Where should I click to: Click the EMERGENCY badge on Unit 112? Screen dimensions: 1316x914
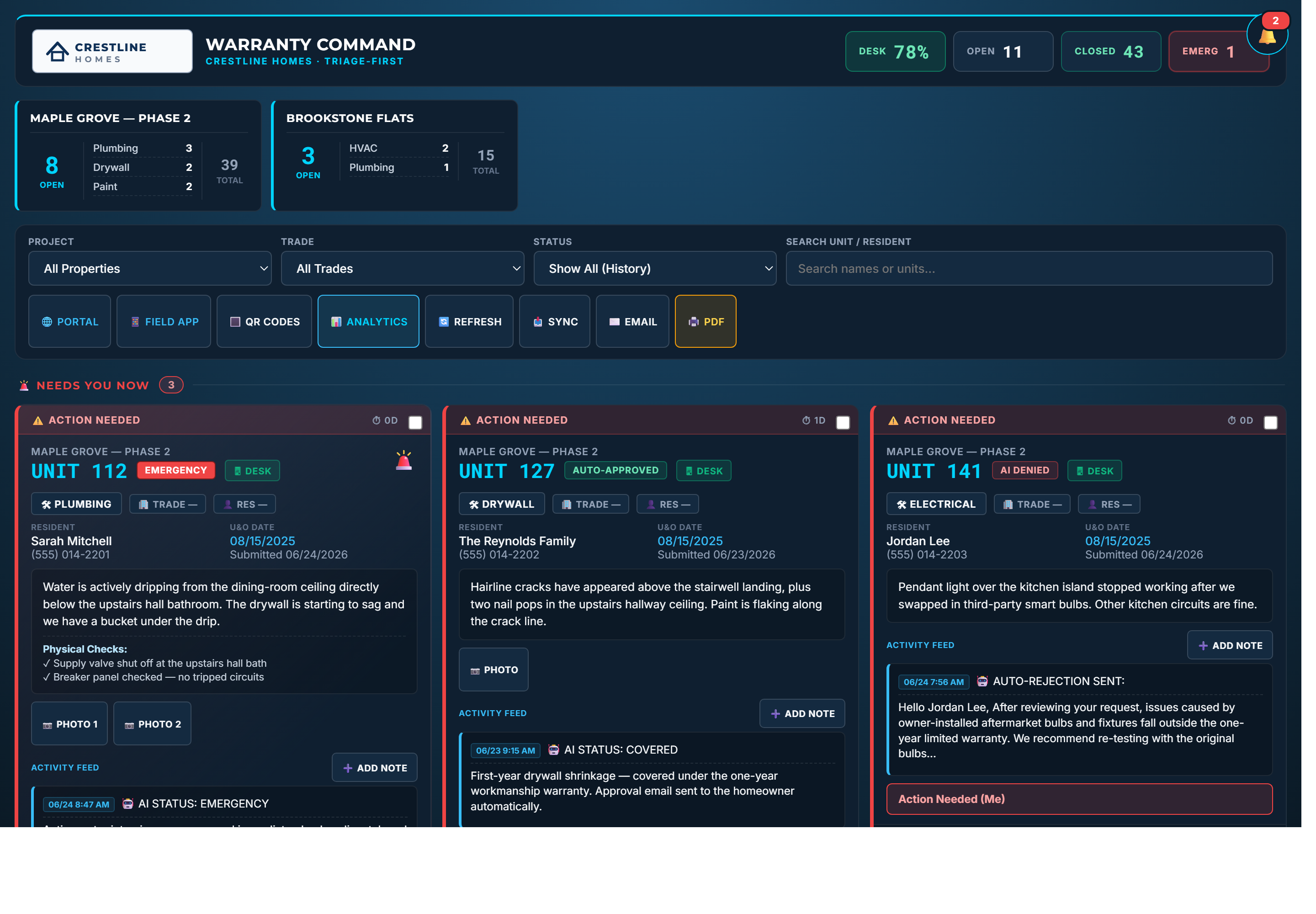pyautogui.click(x=176, y=470)
